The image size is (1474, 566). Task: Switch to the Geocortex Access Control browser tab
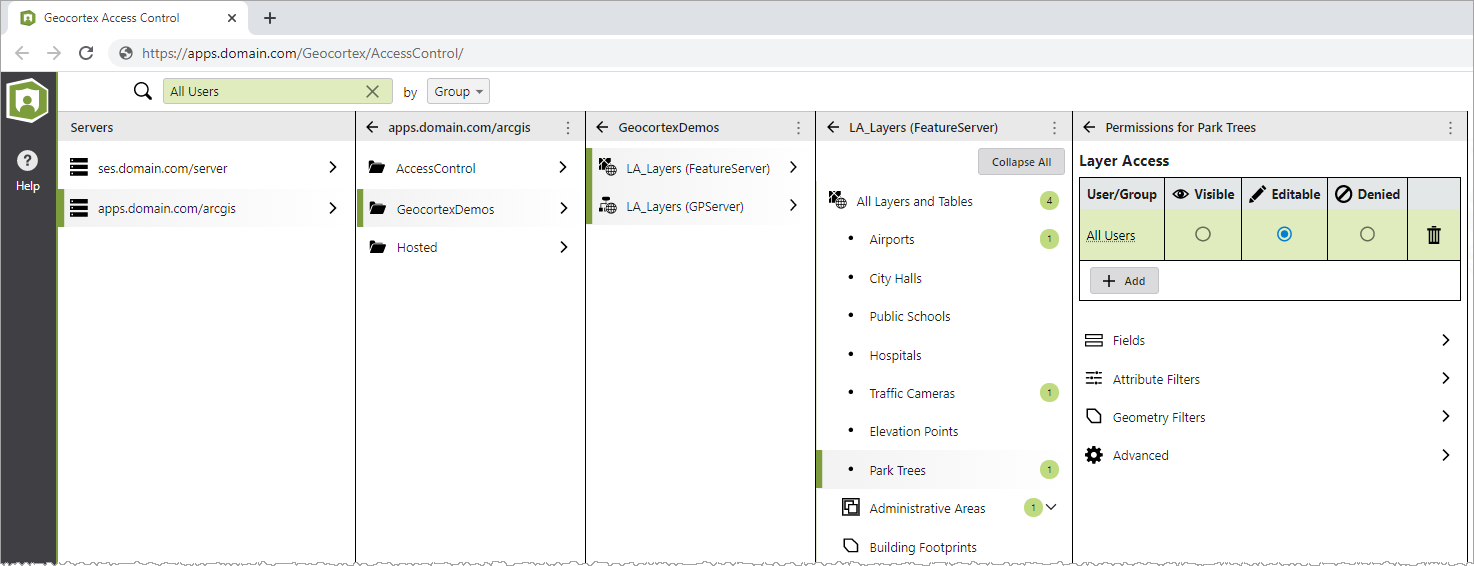click(x=128, y=18)
